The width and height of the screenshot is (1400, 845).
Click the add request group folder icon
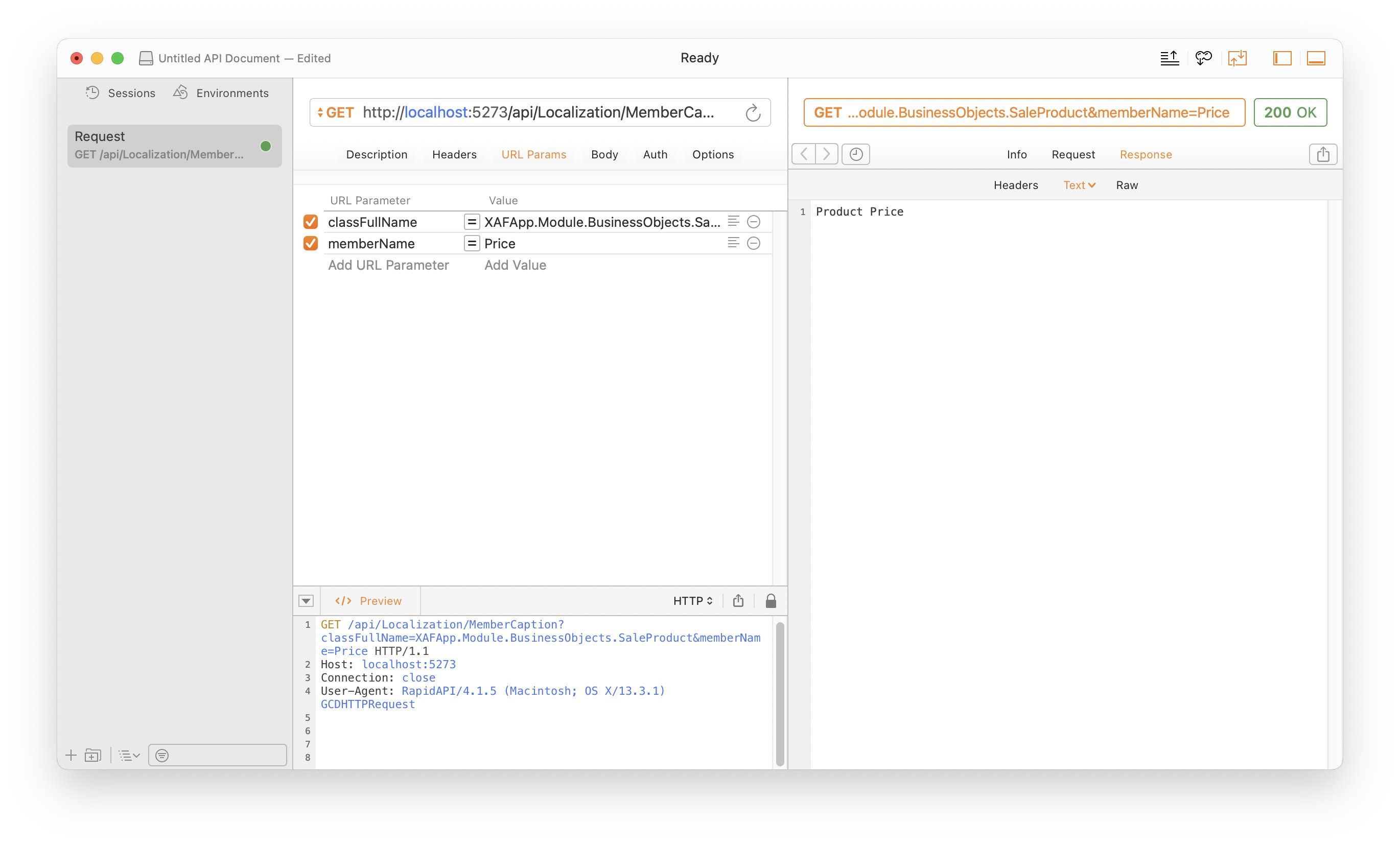92,755
